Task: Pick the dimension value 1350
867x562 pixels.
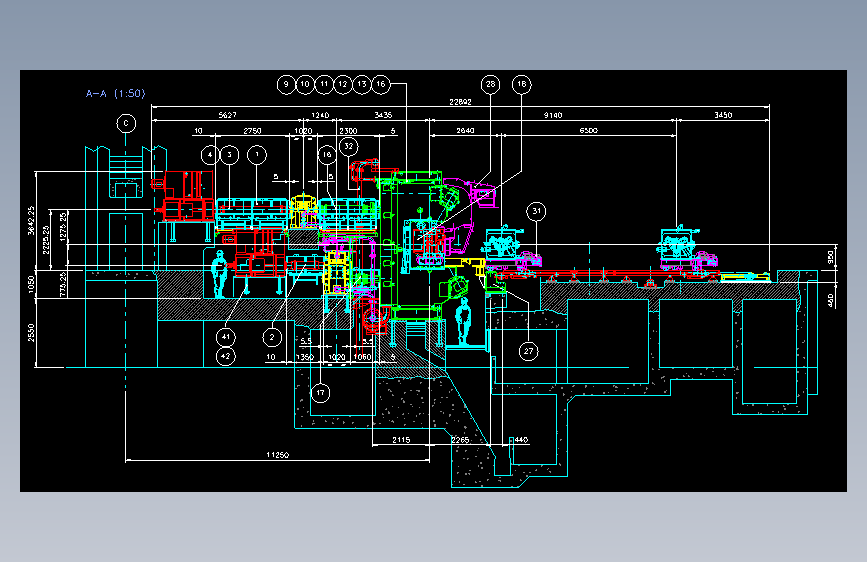Action: click(x=305, y=357)
